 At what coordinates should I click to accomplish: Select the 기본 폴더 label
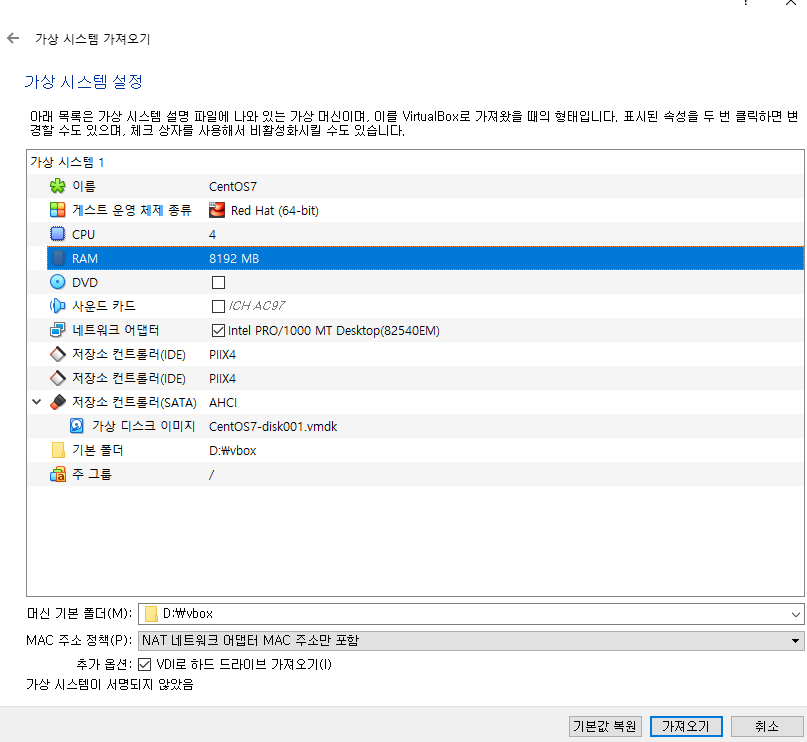(98, 450)
